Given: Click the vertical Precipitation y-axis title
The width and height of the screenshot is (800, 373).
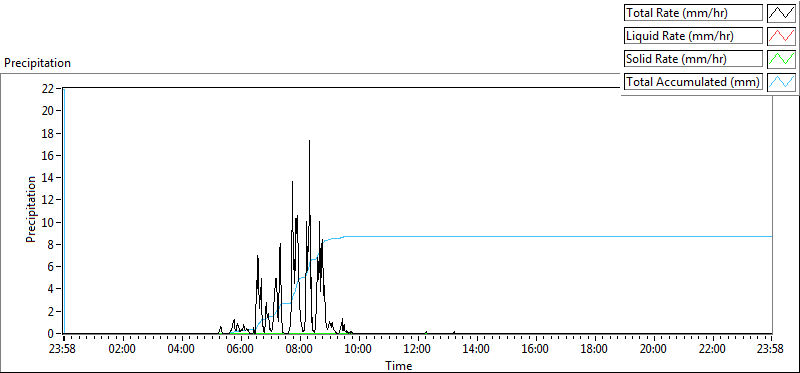Looking at the screenshot, I should (31, 209).
